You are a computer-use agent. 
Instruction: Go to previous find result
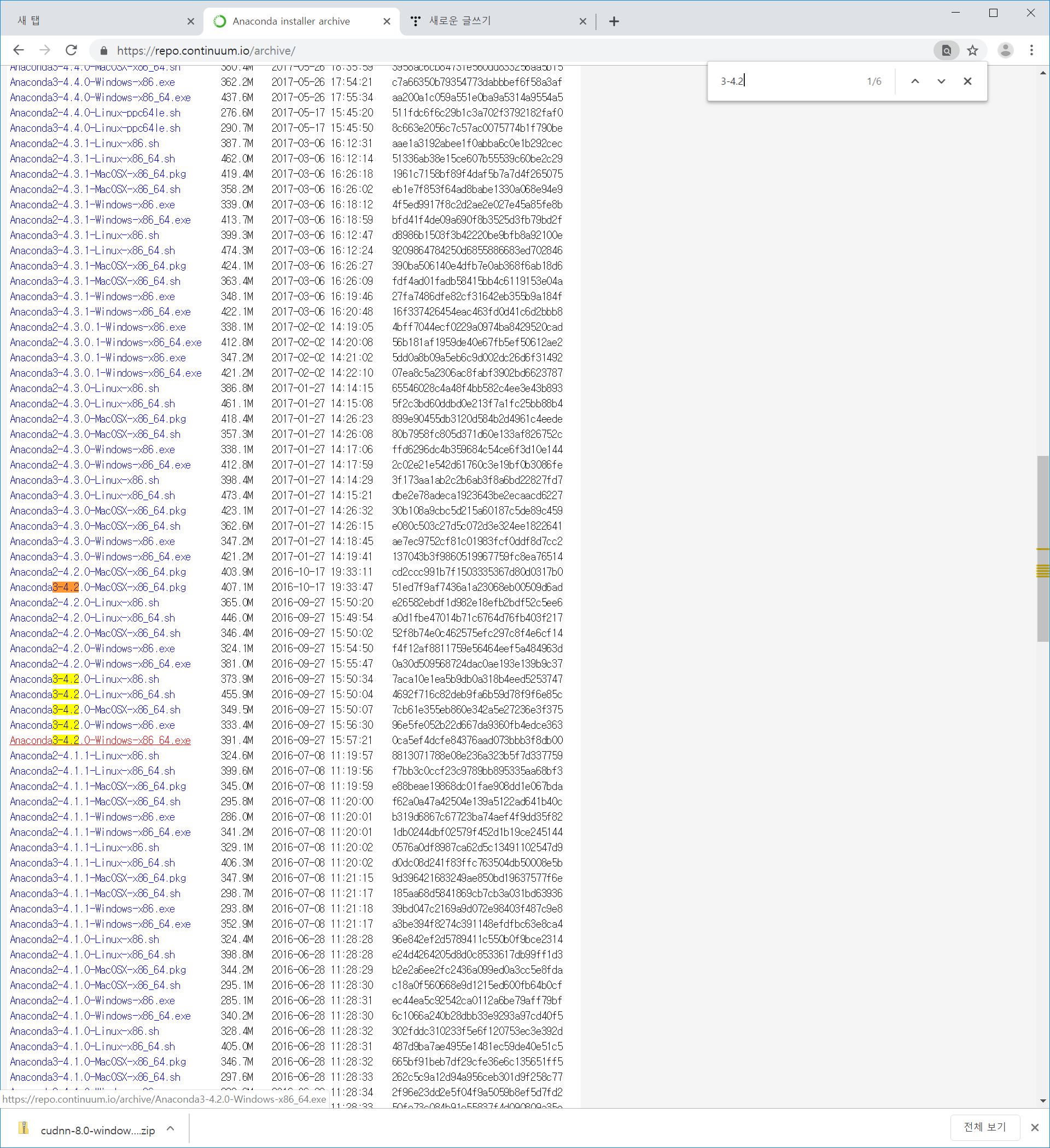pyautogui.click(x=915, y=81)
